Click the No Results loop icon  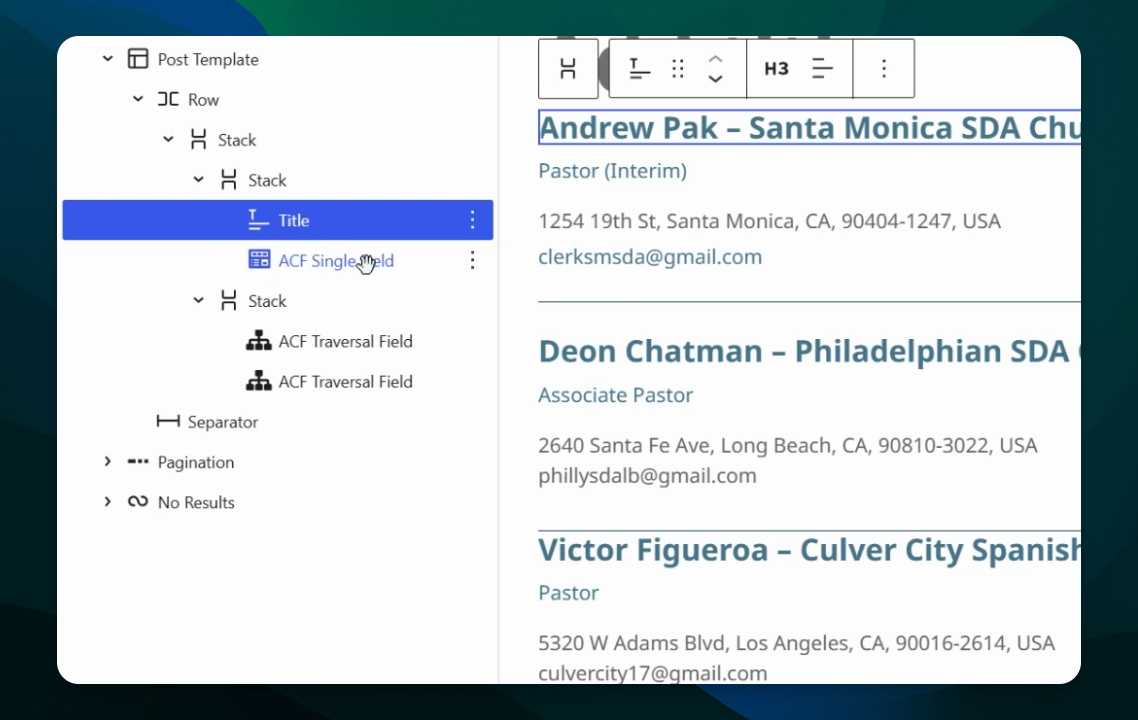coord(138,502)
